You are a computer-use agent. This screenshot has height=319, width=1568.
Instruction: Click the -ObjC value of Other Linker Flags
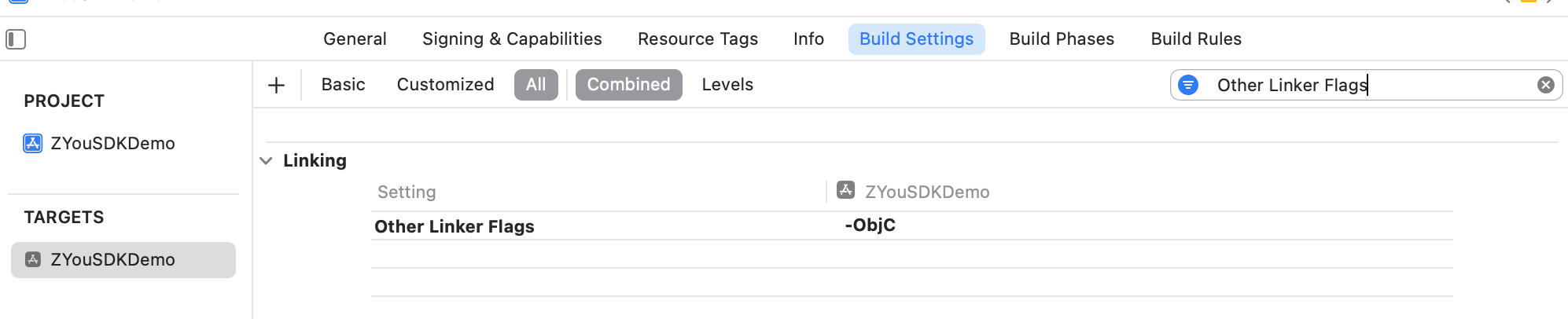pyautogui.click(x=870, y=225)
